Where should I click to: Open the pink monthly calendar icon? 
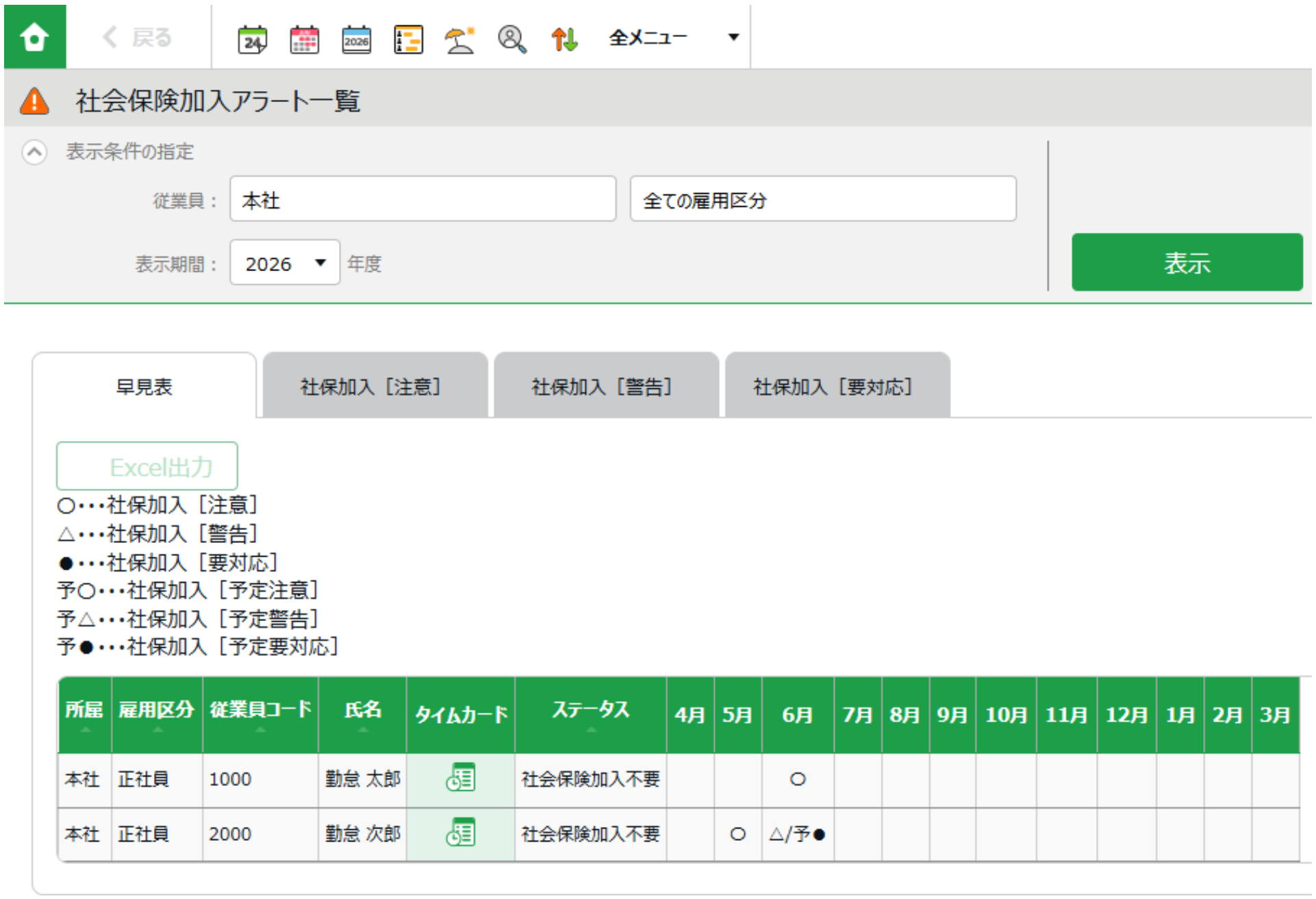[x=304, y=39]
